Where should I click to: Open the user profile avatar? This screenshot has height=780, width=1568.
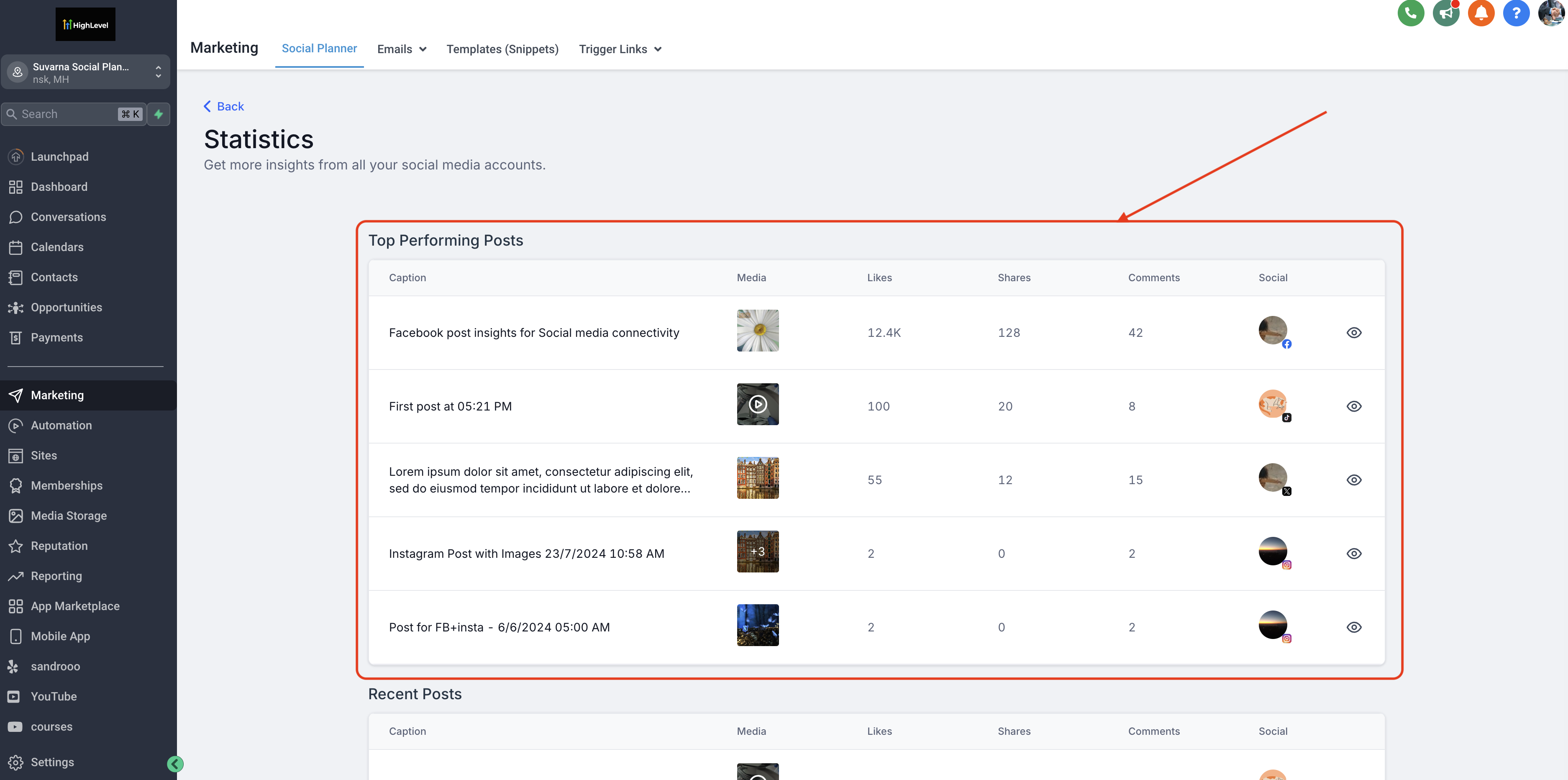click(x=1552, y=13)
